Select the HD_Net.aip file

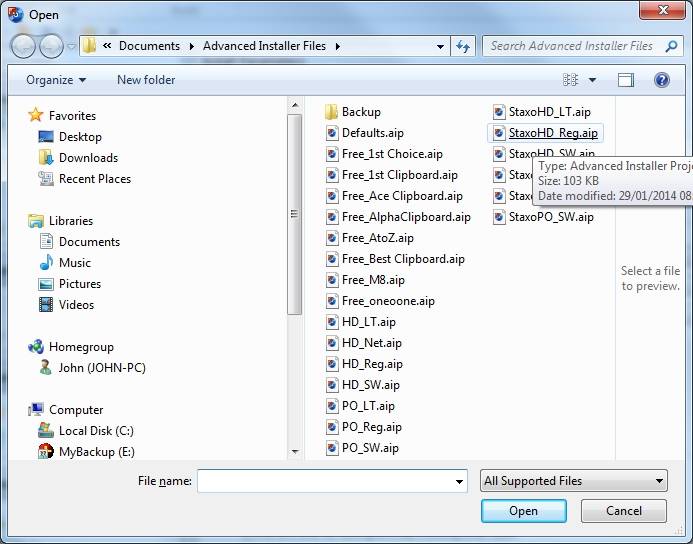[371, 343]
